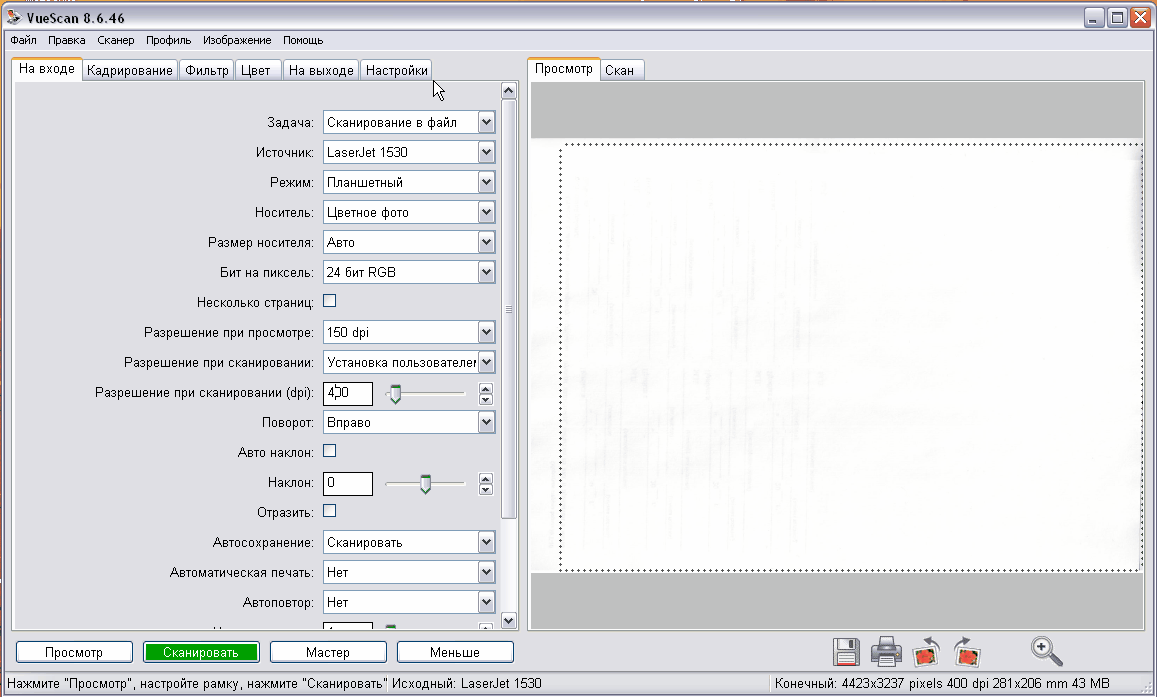Click the VueScan title bar app icon
The width and height of the screenshot is (1157, 697).
pyautogui.click(x=12, y=19)
